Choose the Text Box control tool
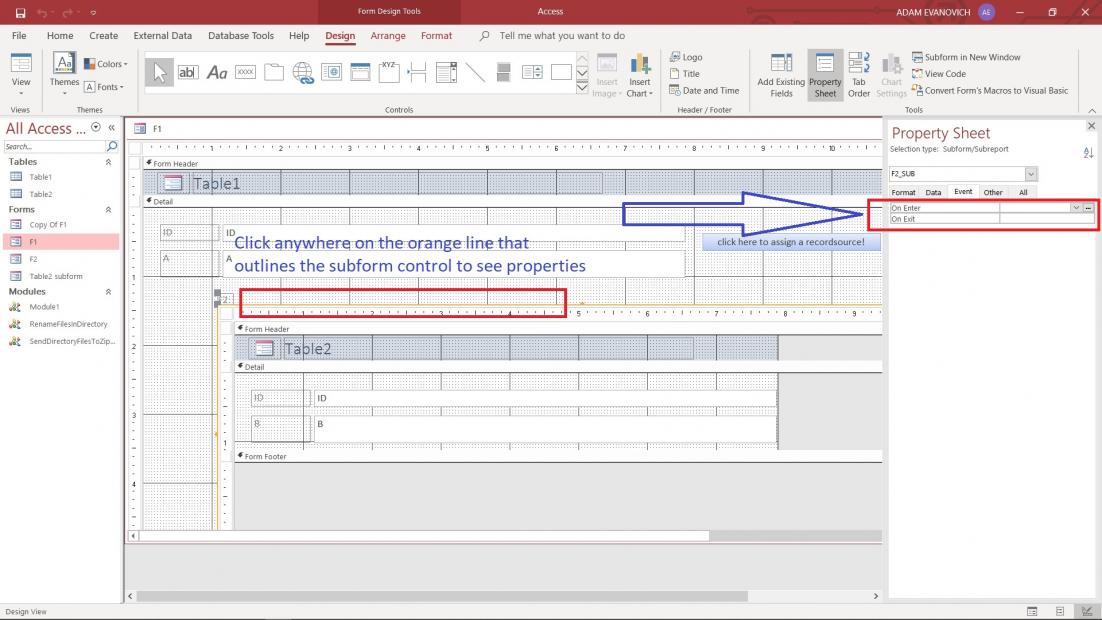The image size is (1102, 620). pyautogui.click(x=188, y=72)
